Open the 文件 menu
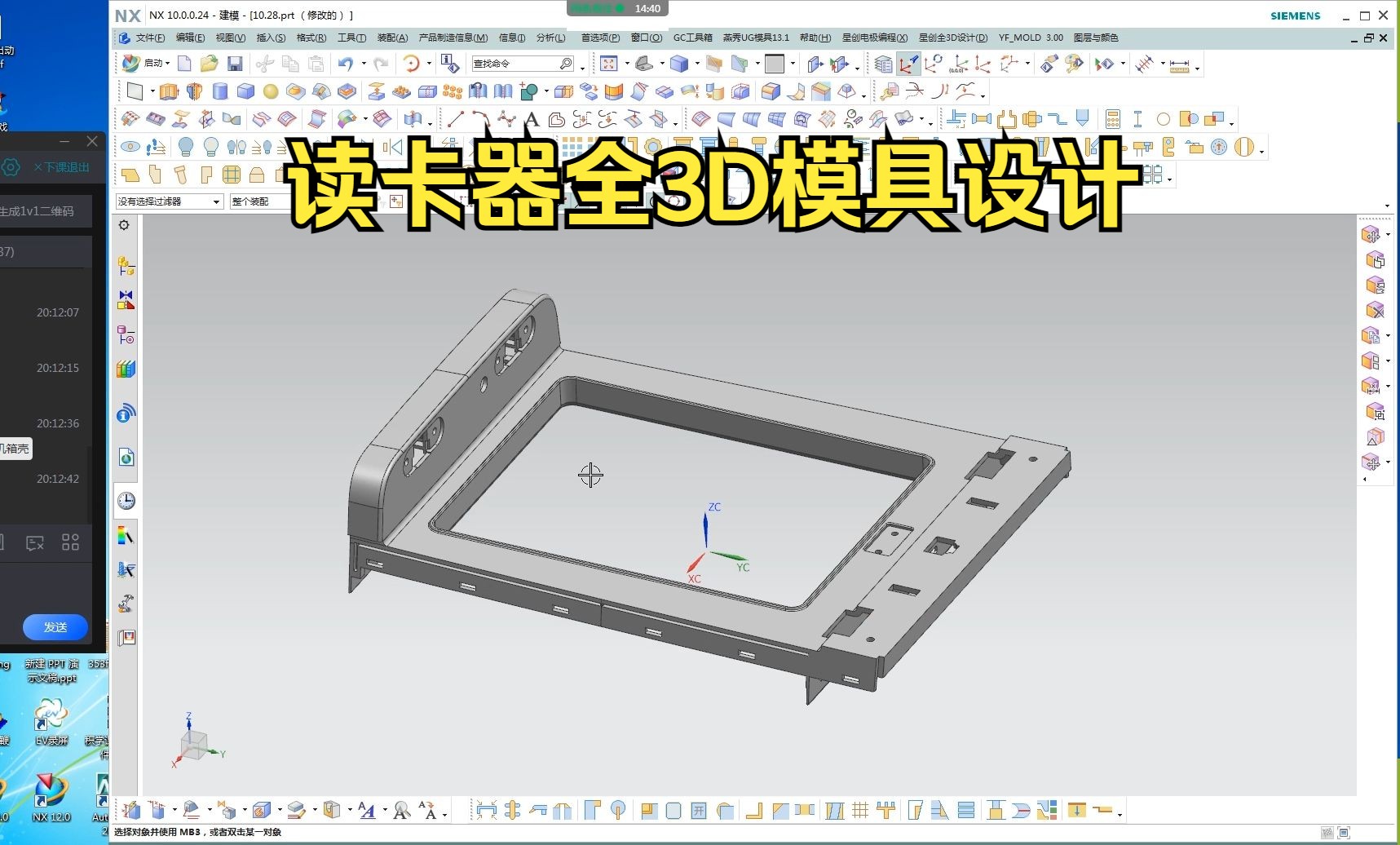Screen dimensions: 1400x845 tap(148, 38)
